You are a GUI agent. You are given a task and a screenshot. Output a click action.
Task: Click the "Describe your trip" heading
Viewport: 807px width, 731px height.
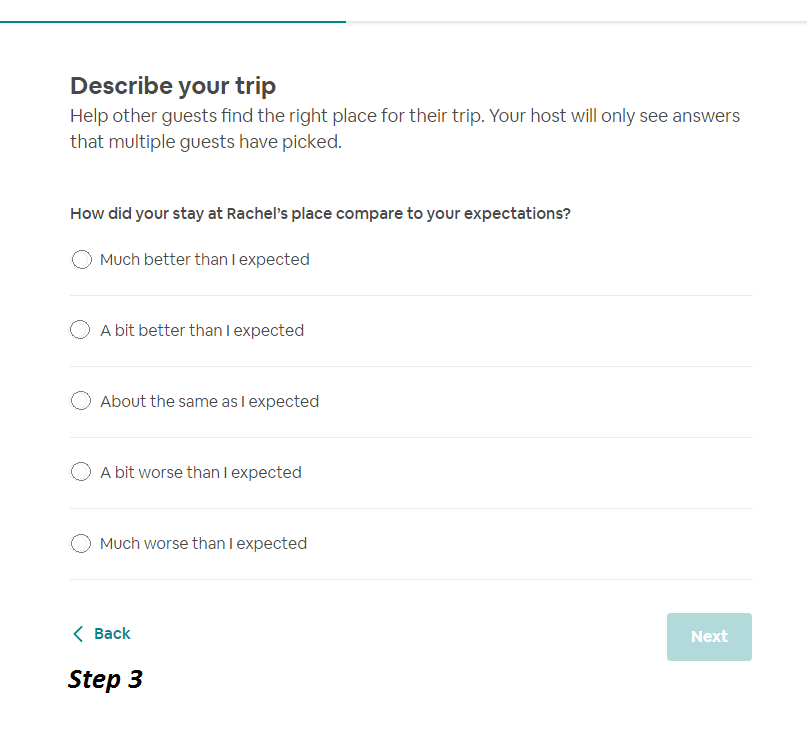tap(173, 86)
